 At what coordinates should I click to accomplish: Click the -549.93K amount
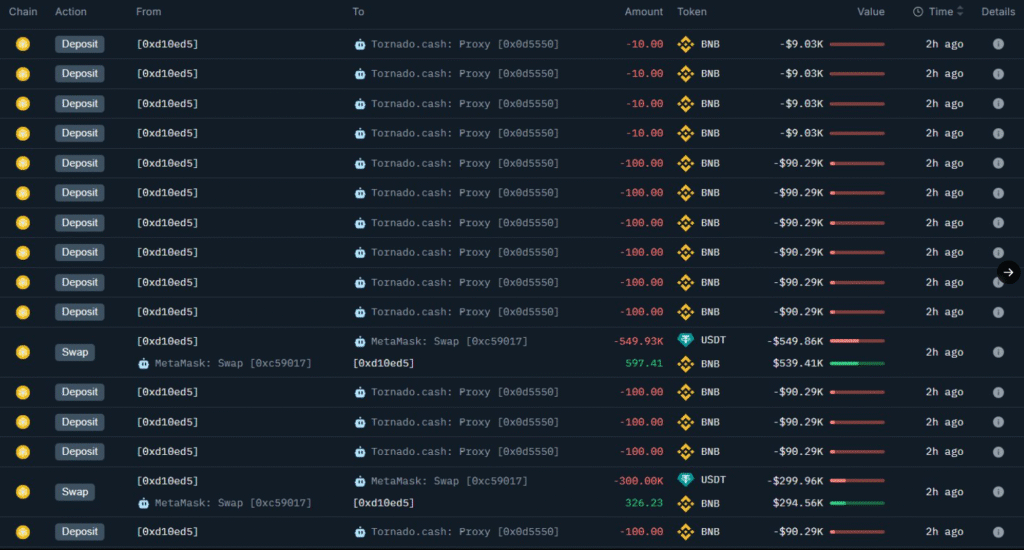coord(638,341)
